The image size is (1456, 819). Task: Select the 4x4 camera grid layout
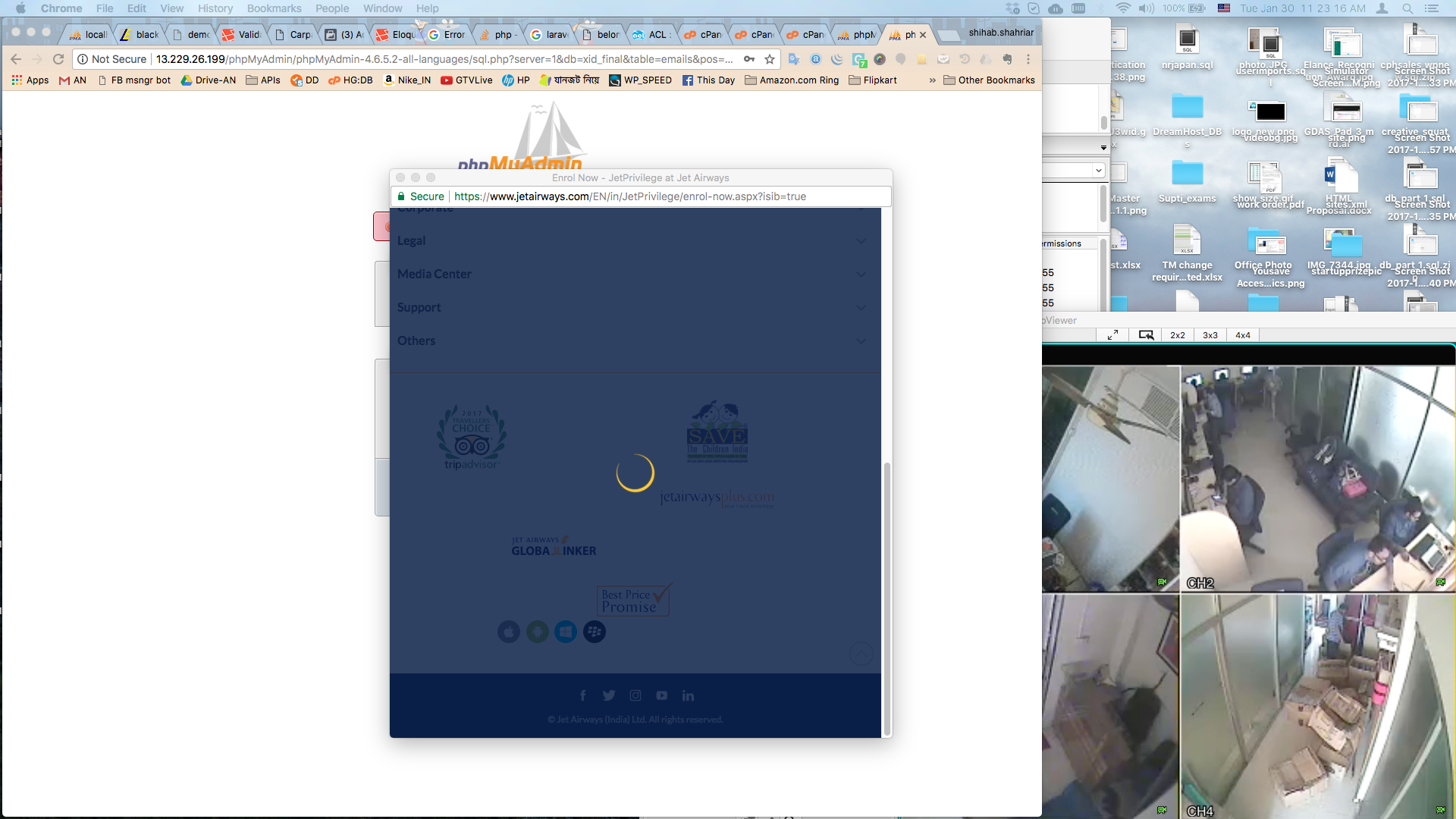pos(1243,335)
